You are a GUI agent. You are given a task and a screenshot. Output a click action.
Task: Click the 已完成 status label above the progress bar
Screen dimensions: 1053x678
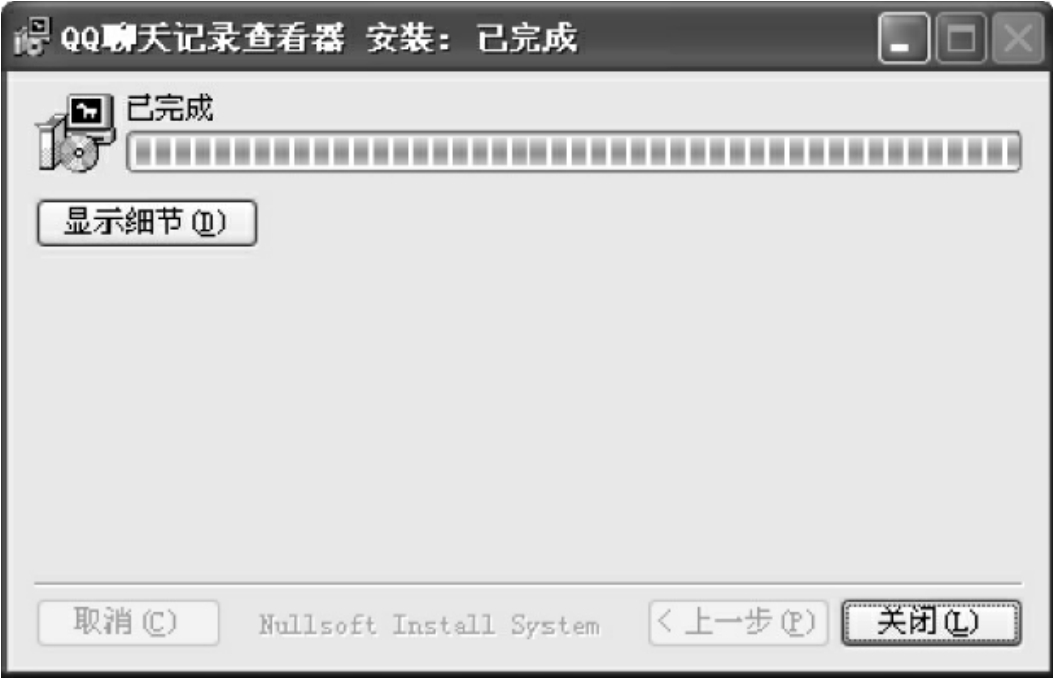[170, 108]
